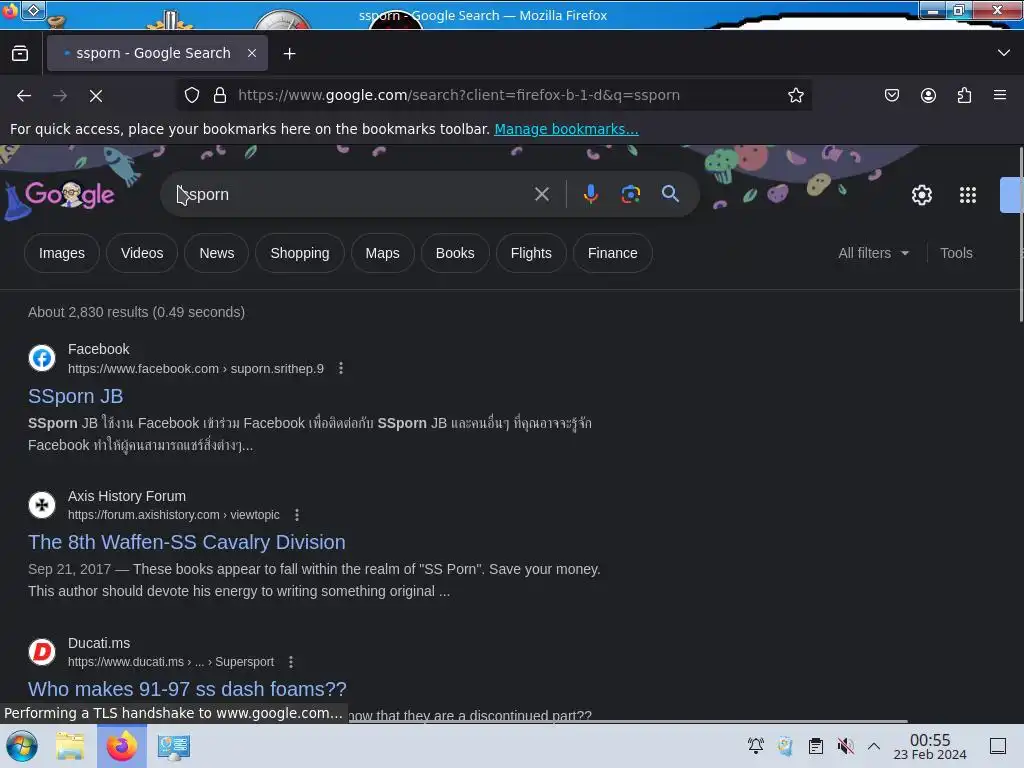
Task: Open Google quick settings gear
Action: tap(921, 195)
